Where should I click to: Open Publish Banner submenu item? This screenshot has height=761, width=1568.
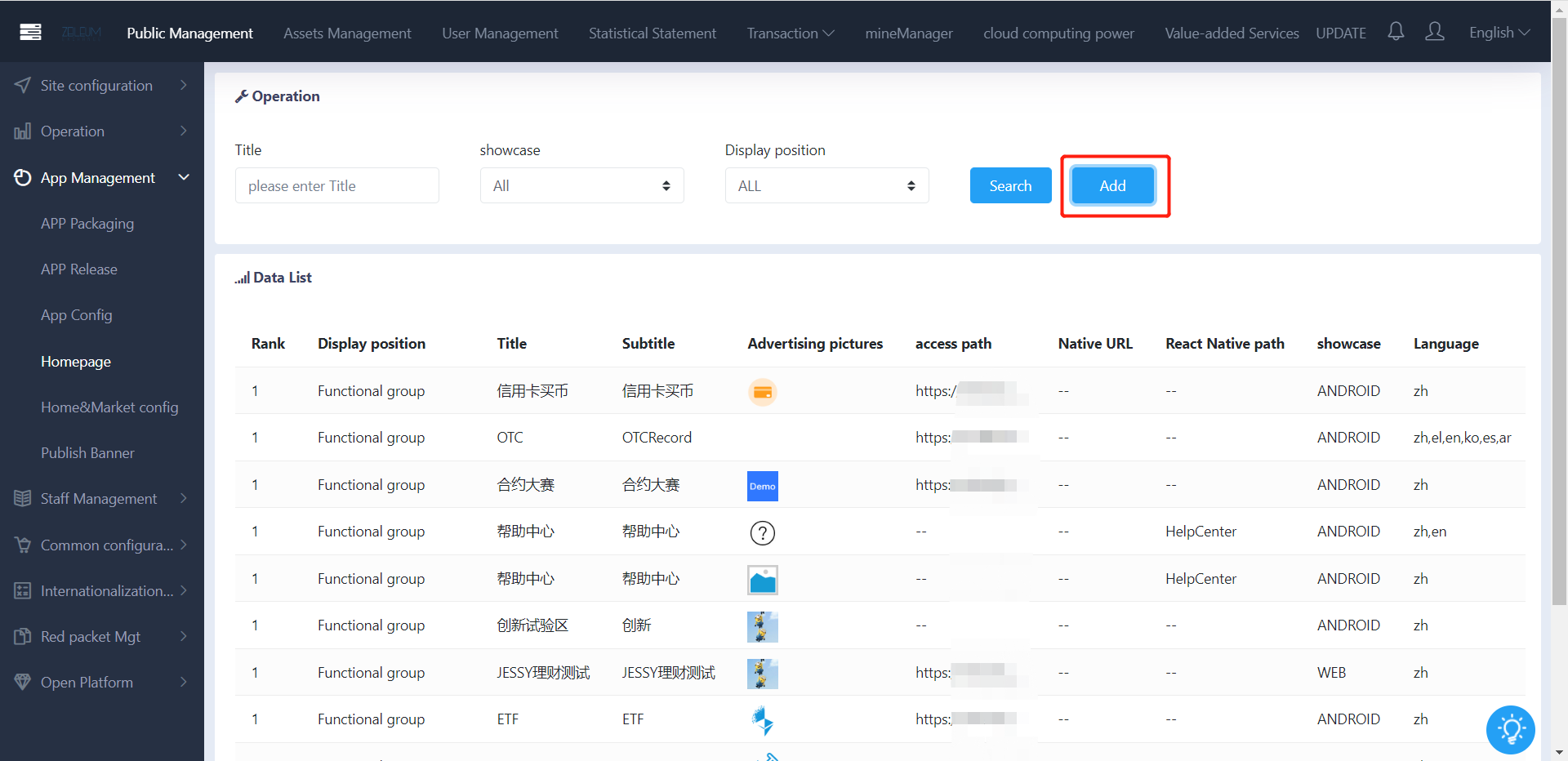[x=87, y=452]
